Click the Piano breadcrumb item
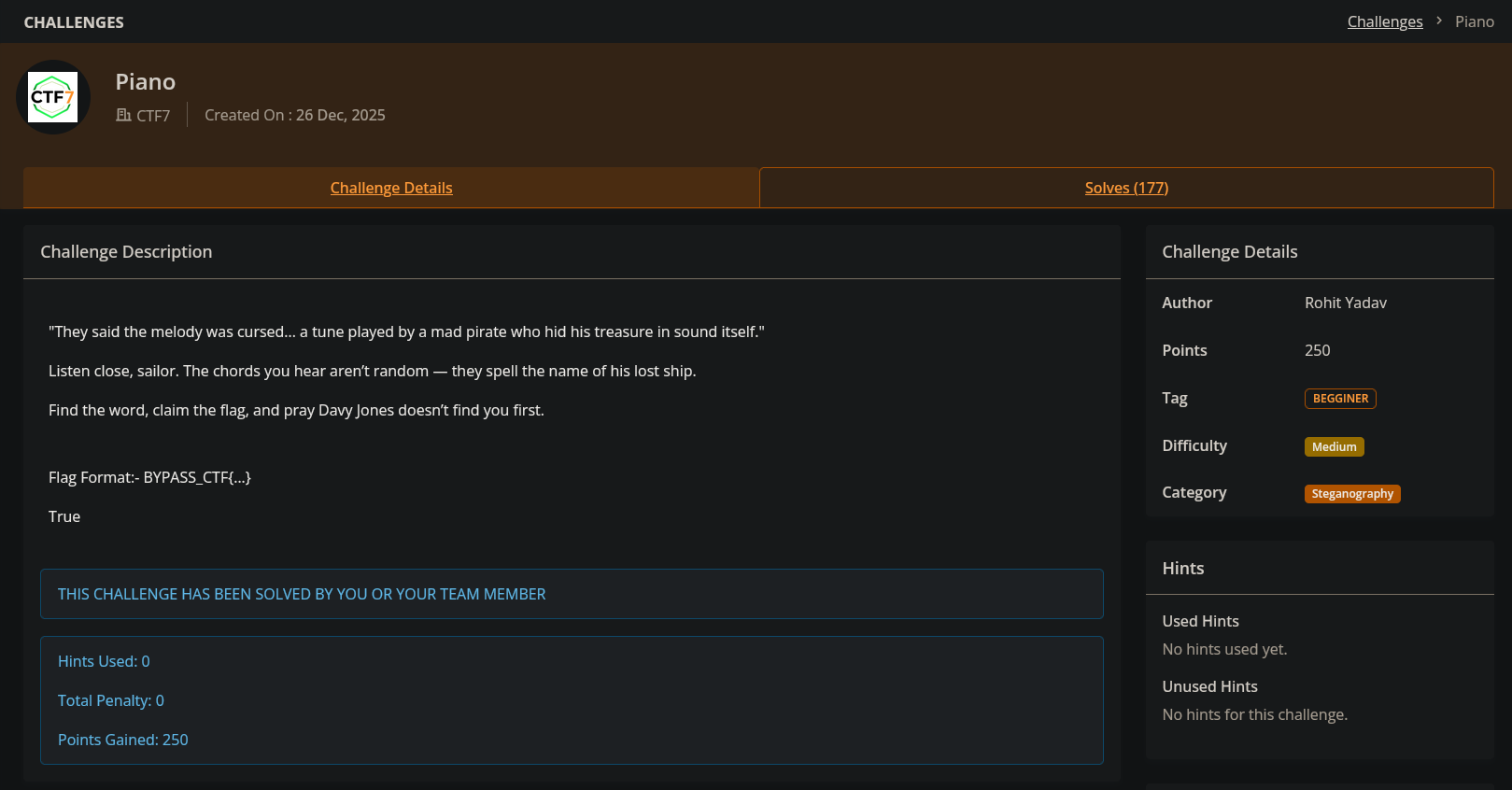 coord(1475,21)
